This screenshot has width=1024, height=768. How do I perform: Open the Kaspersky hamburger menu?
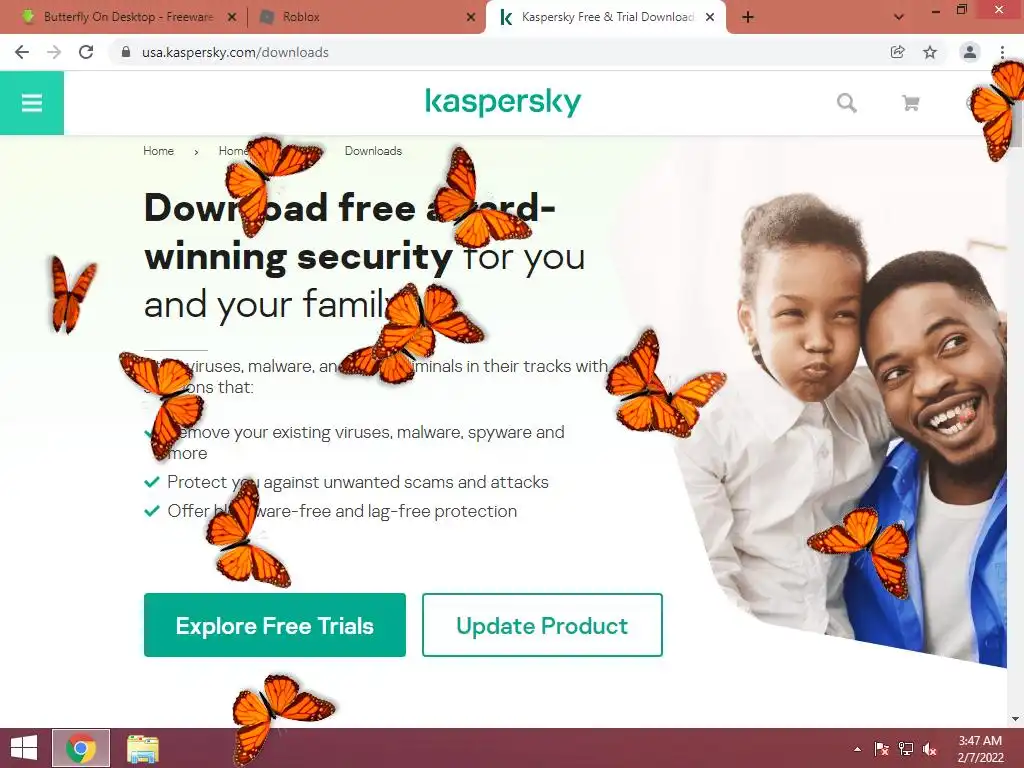[x=31, y=103]
